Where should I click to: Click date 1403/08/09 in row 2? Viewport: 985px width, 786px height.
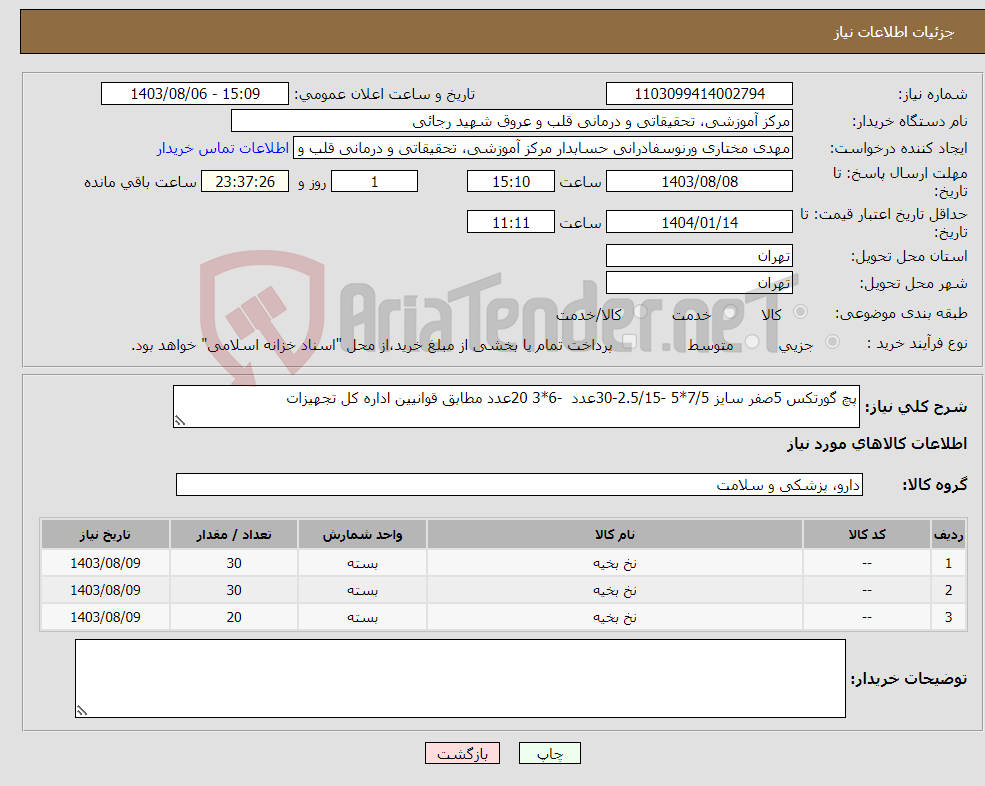[105, 590]
